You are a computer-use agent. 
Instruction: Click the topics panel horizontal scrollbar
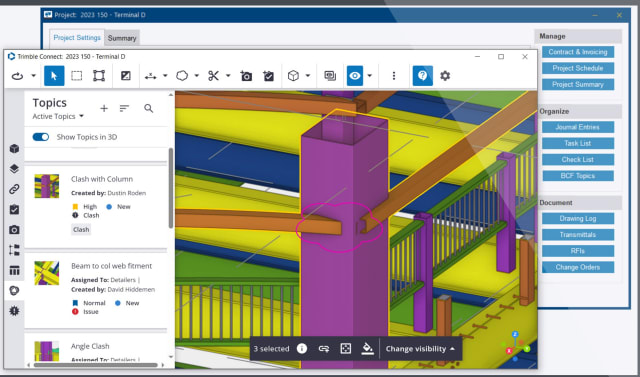(96, 365)
